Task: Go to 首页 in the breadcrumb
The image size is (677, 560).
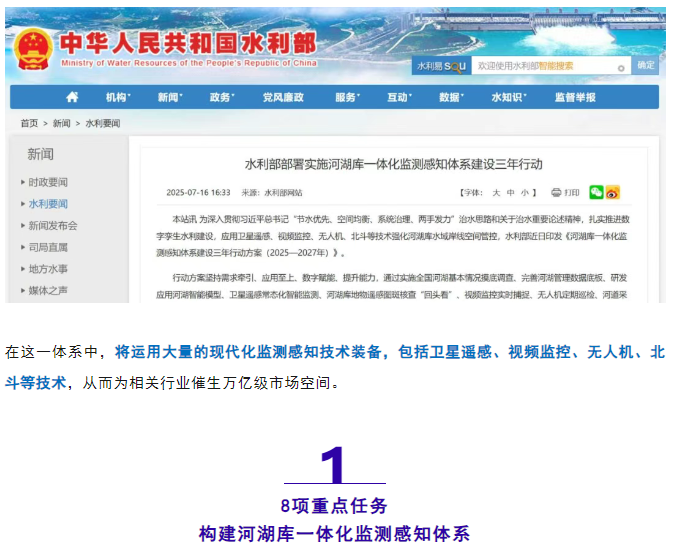Action: pyautogui.click(x=29, y=123)
